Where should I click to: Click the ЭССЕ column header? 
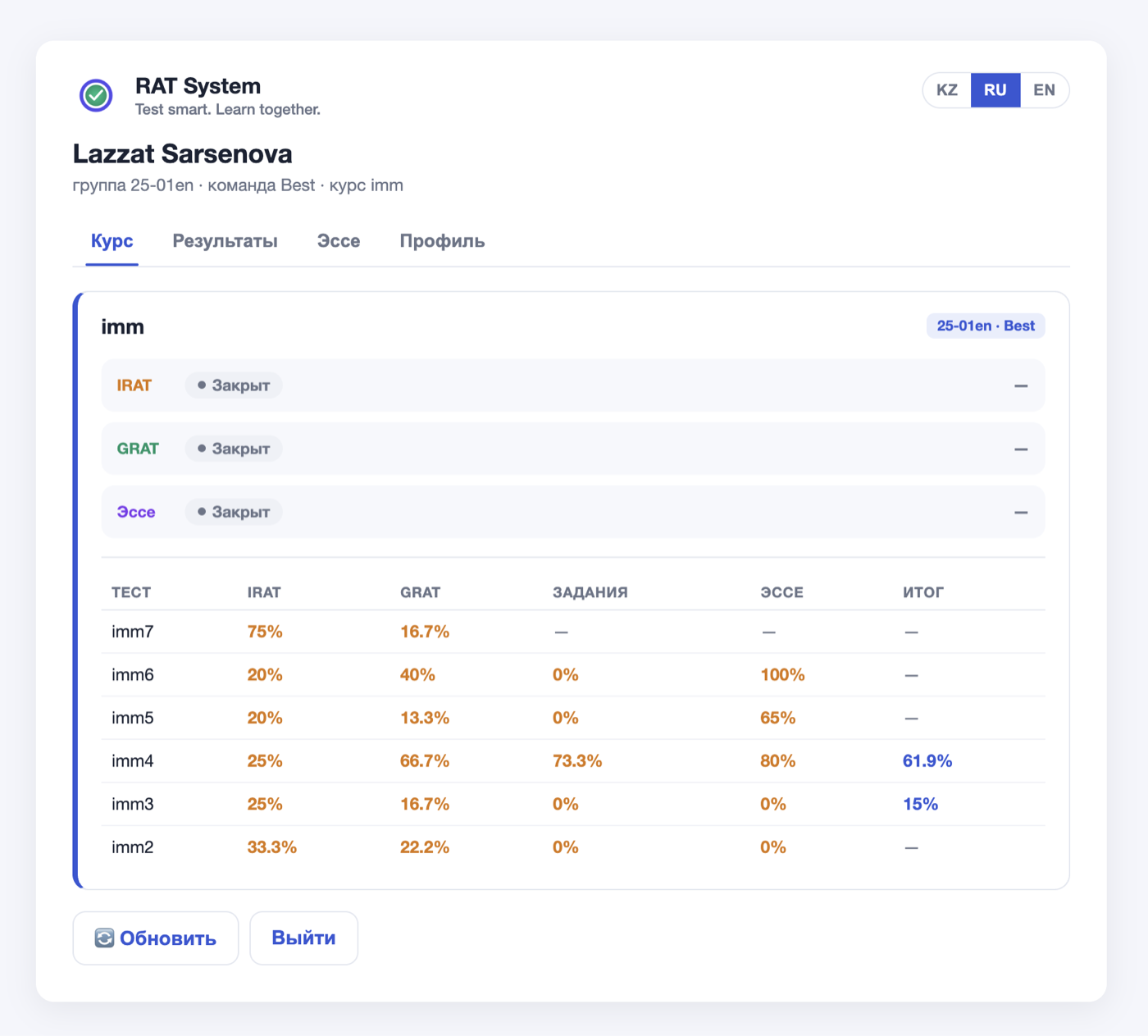(781, 592)
